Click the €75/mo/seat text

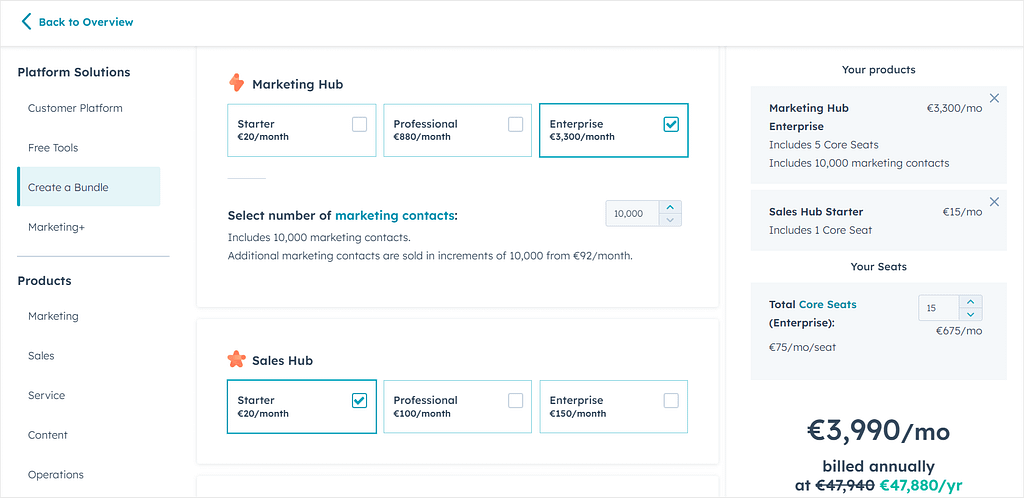[x=802, y=347]
